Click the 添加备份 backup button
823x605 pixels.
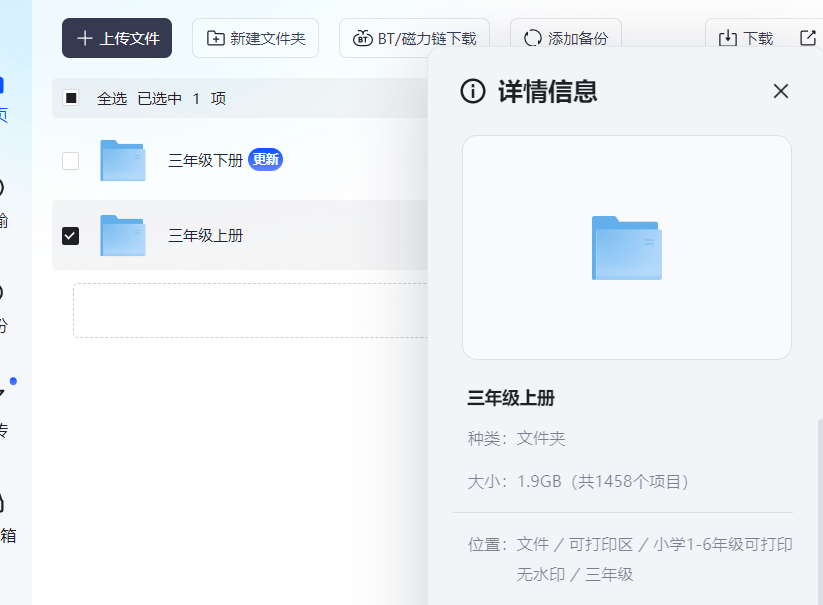coord(565,39)
